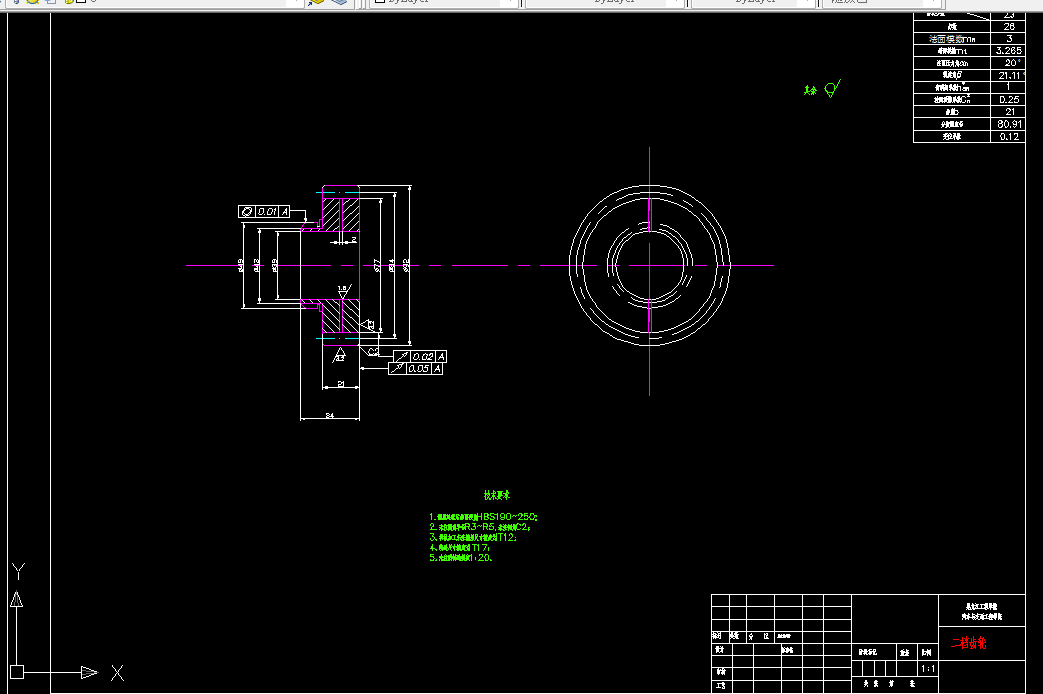The width and height of the screenshot is (1043, 694).
Task: Select the red 二档齿轮 title text
Action: pyautogui.click(x=968, y=643)
